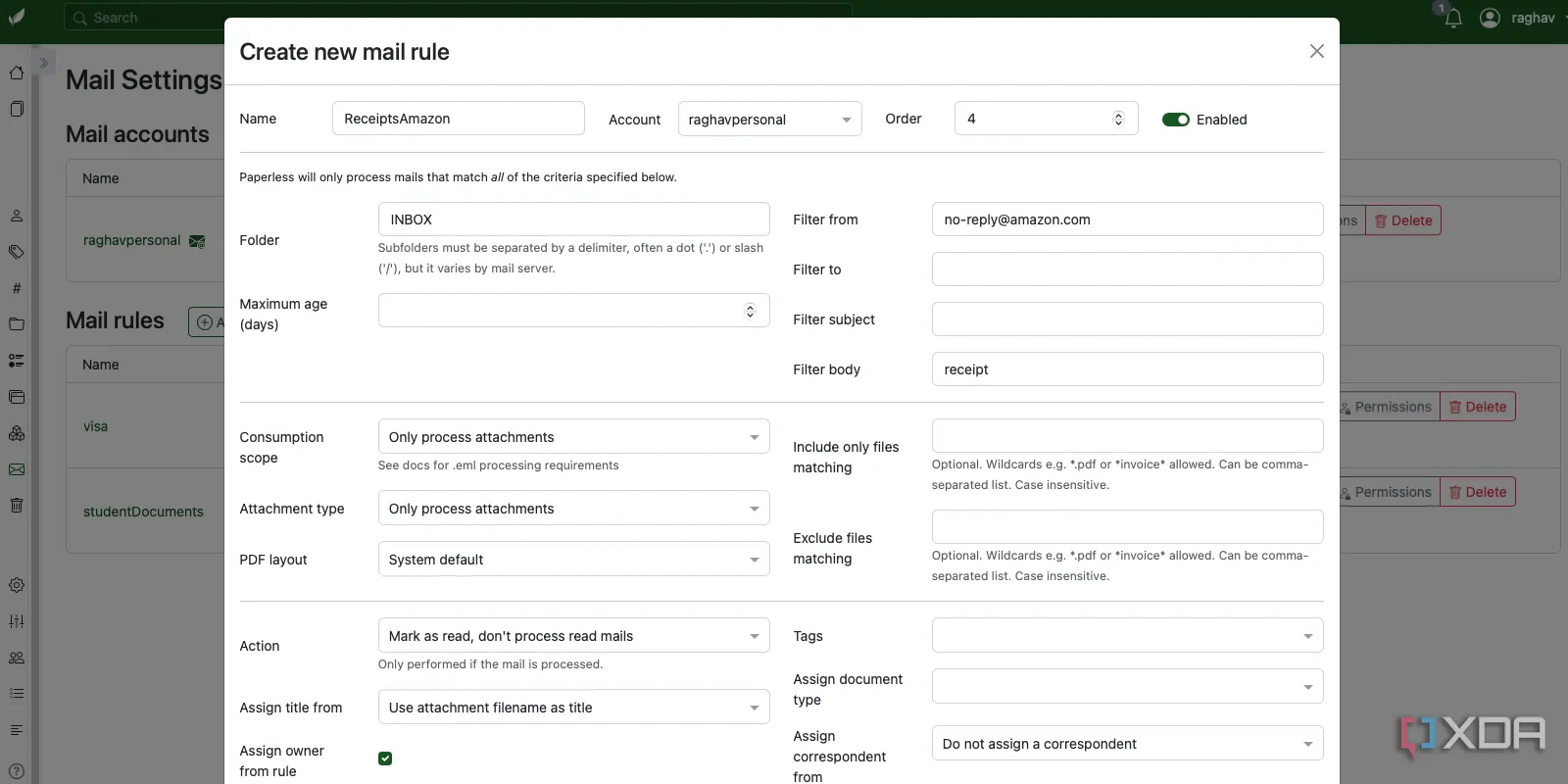Click the Include only files matching field
The image size is (1568, 784).
[1127, 436]
